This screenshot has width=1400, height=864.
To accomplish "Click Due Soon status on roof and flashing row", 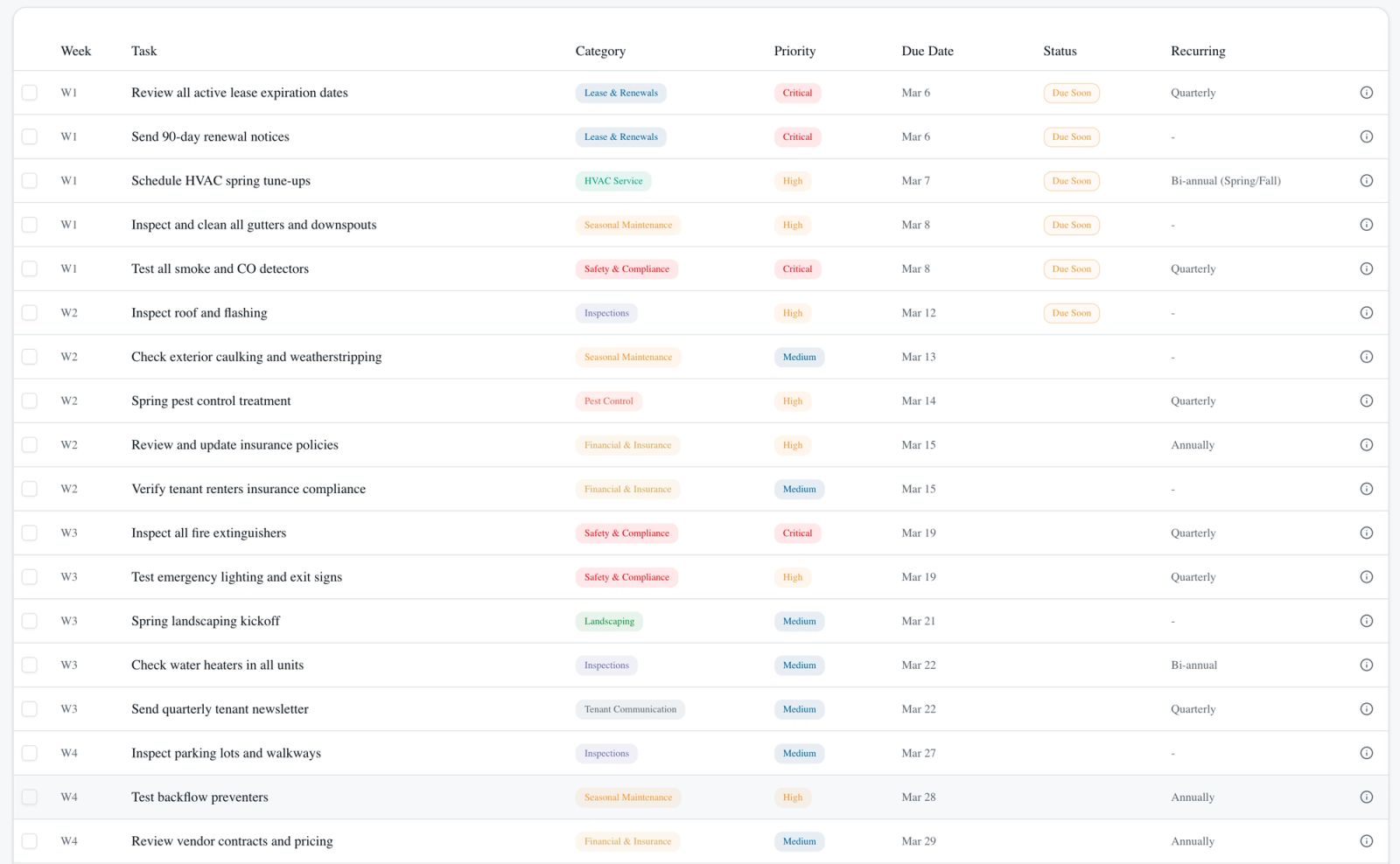I will coord(1071,313).
